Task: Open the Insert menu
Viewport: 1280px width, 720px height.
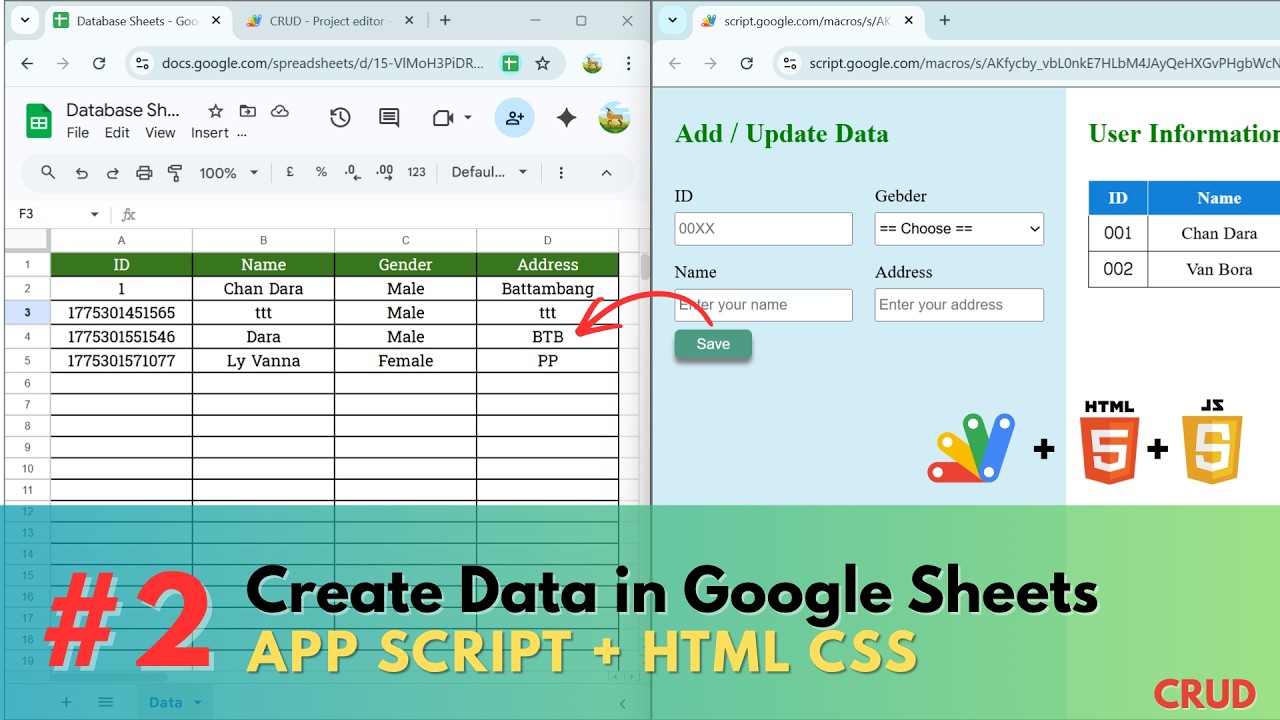Action: coord(210,133)
